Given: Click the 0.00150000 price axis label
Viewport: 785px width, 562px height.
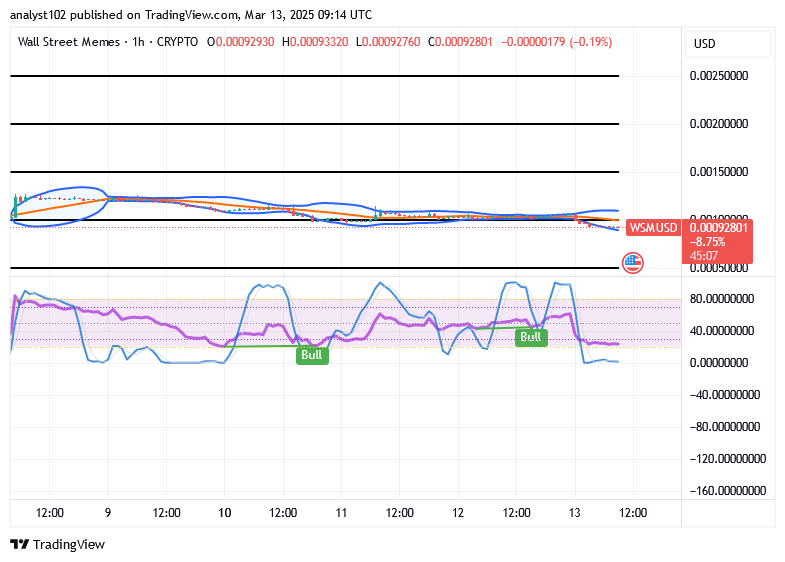Looking at the screenshot, I should (x=718, y=172).
